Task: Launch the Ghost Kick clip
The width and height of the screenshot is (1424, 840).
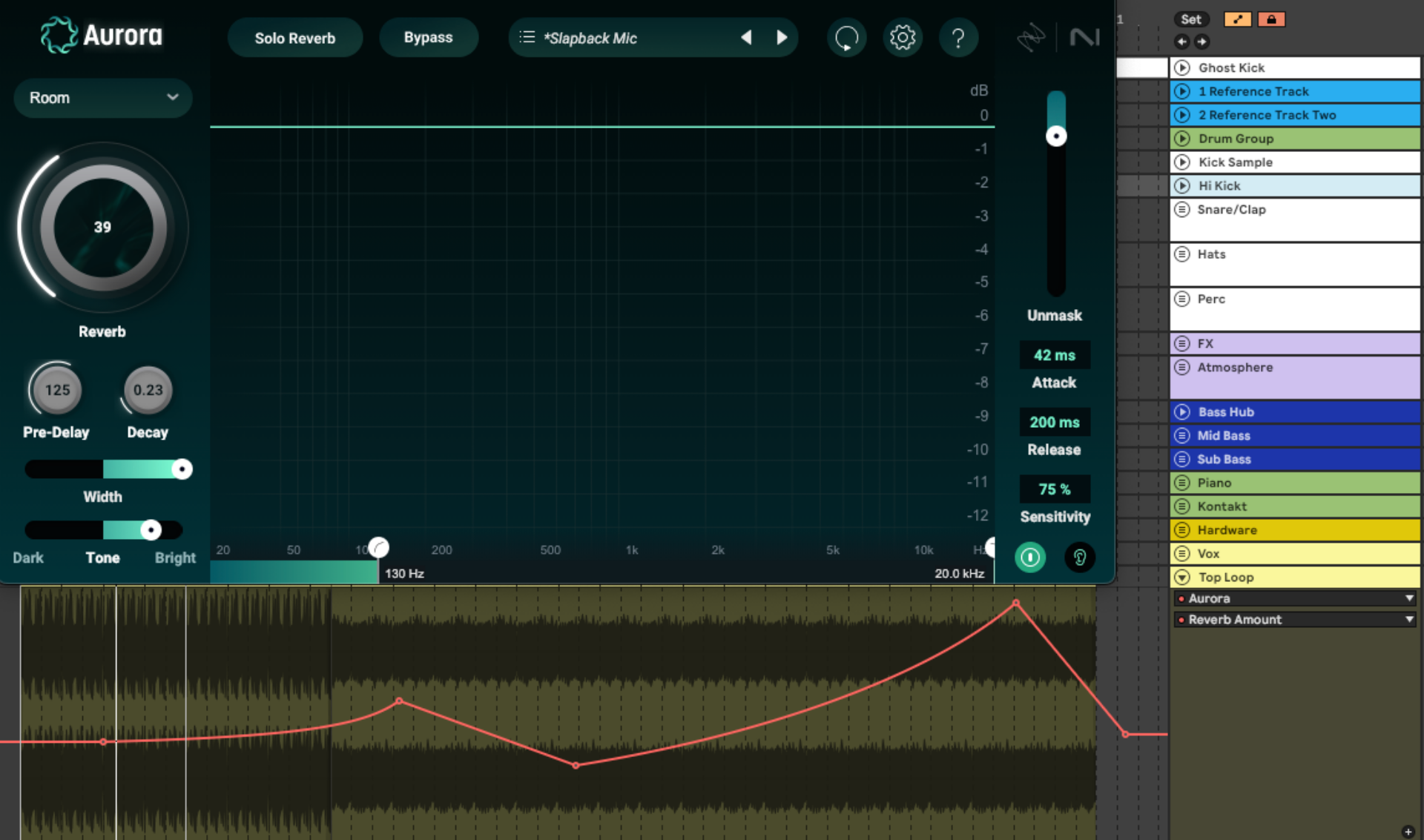Action: pyautogui.click(x=1182, y=67)
